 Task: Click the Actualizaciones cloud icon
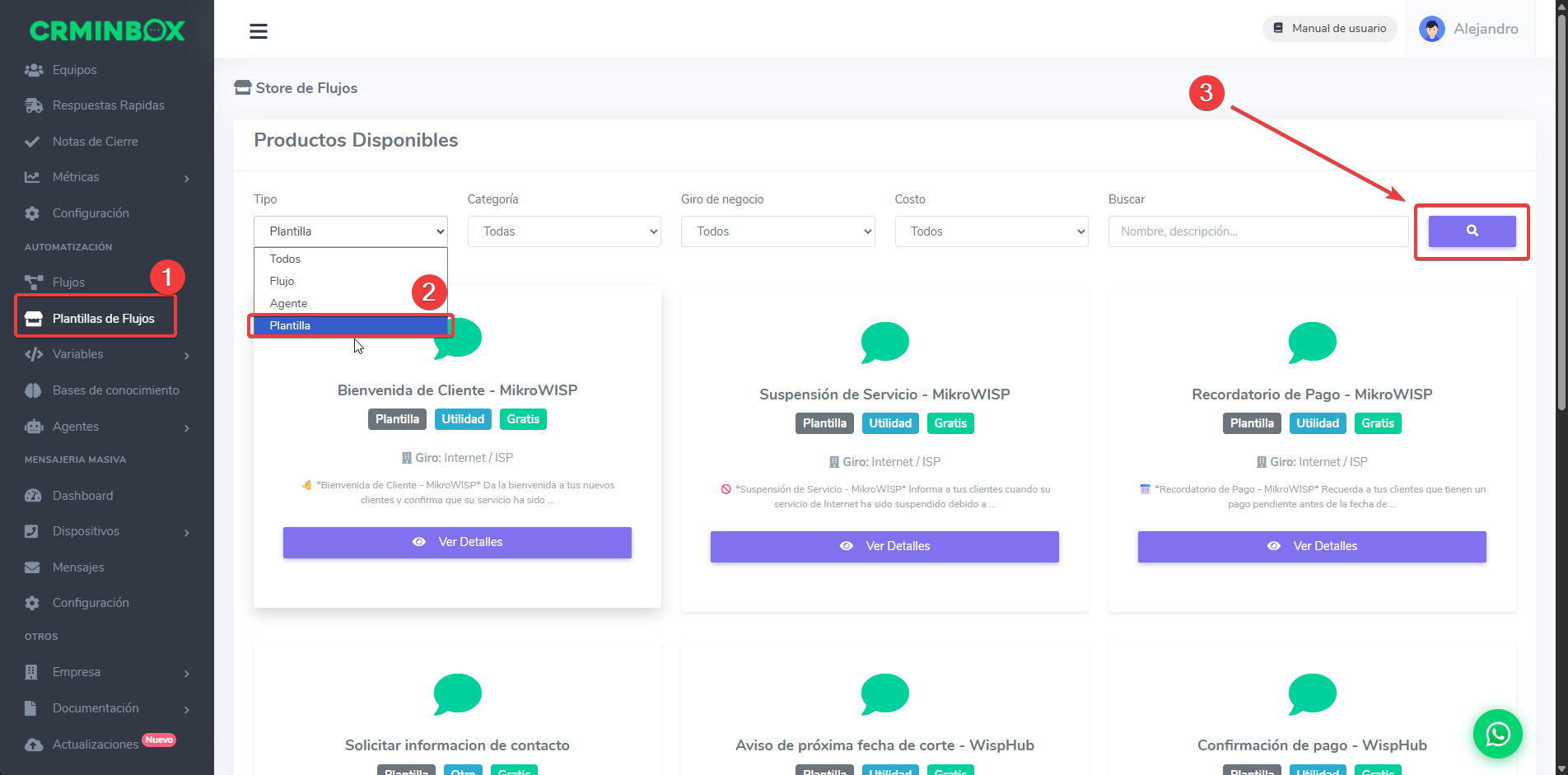click(x=33, y=745)
